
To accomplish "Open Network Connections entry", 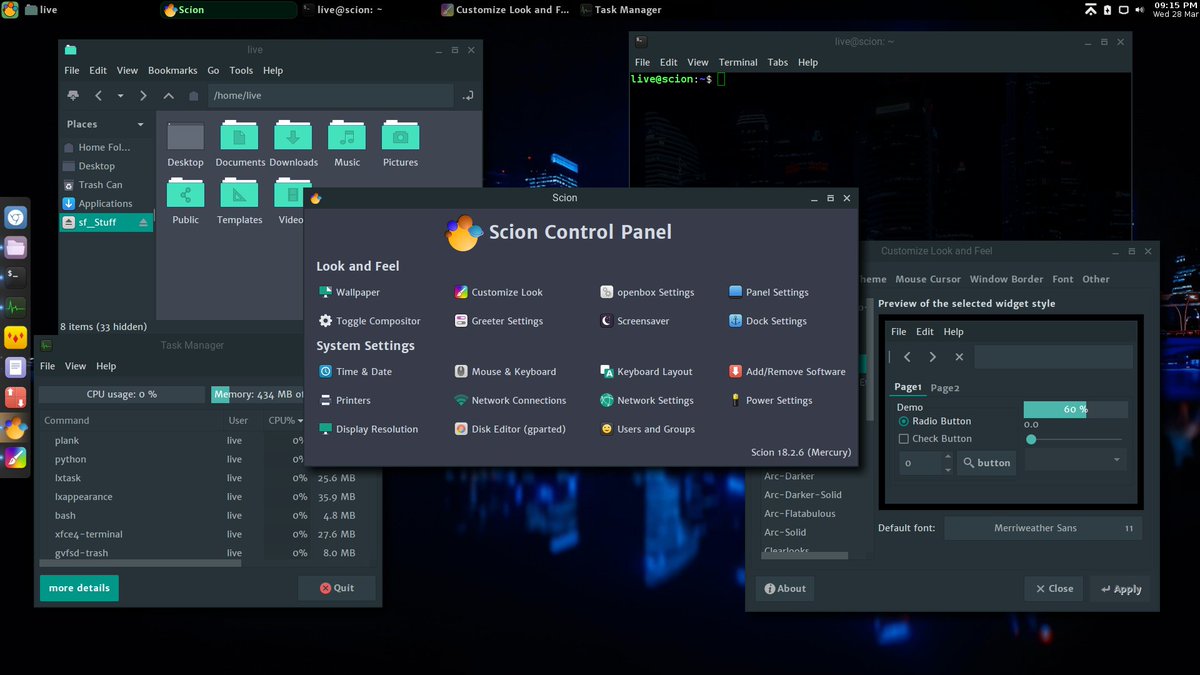I will click(510, 400).
